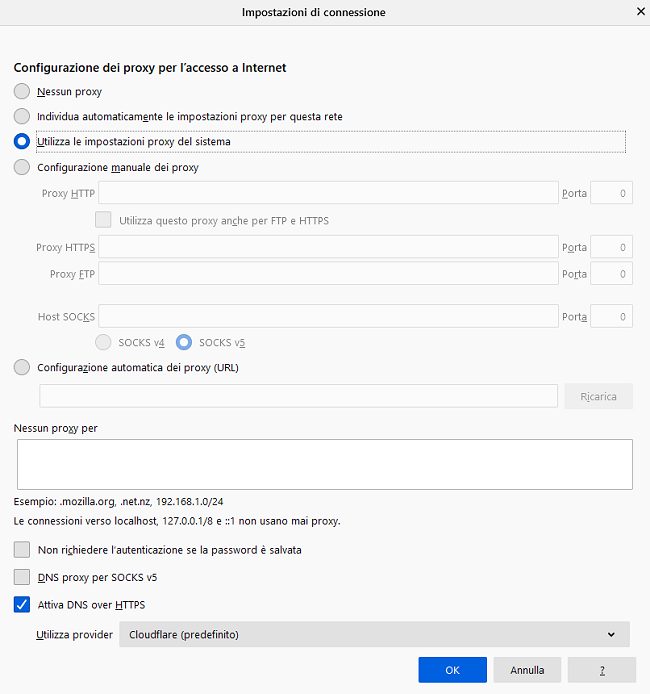This screenshot has height=694, width=650.
Task: Focus the Nessun proxy per text area
Action: coord(324,464)
